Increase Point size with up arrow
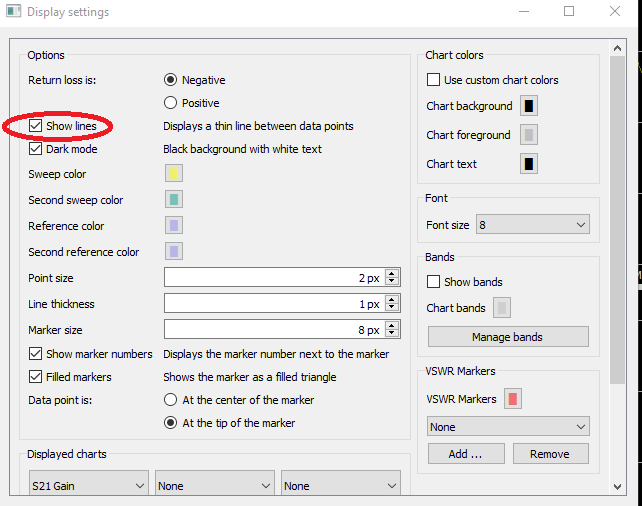The height and width of the screenshot is (506, 642). pyautogui.click(x=392, y=274)
